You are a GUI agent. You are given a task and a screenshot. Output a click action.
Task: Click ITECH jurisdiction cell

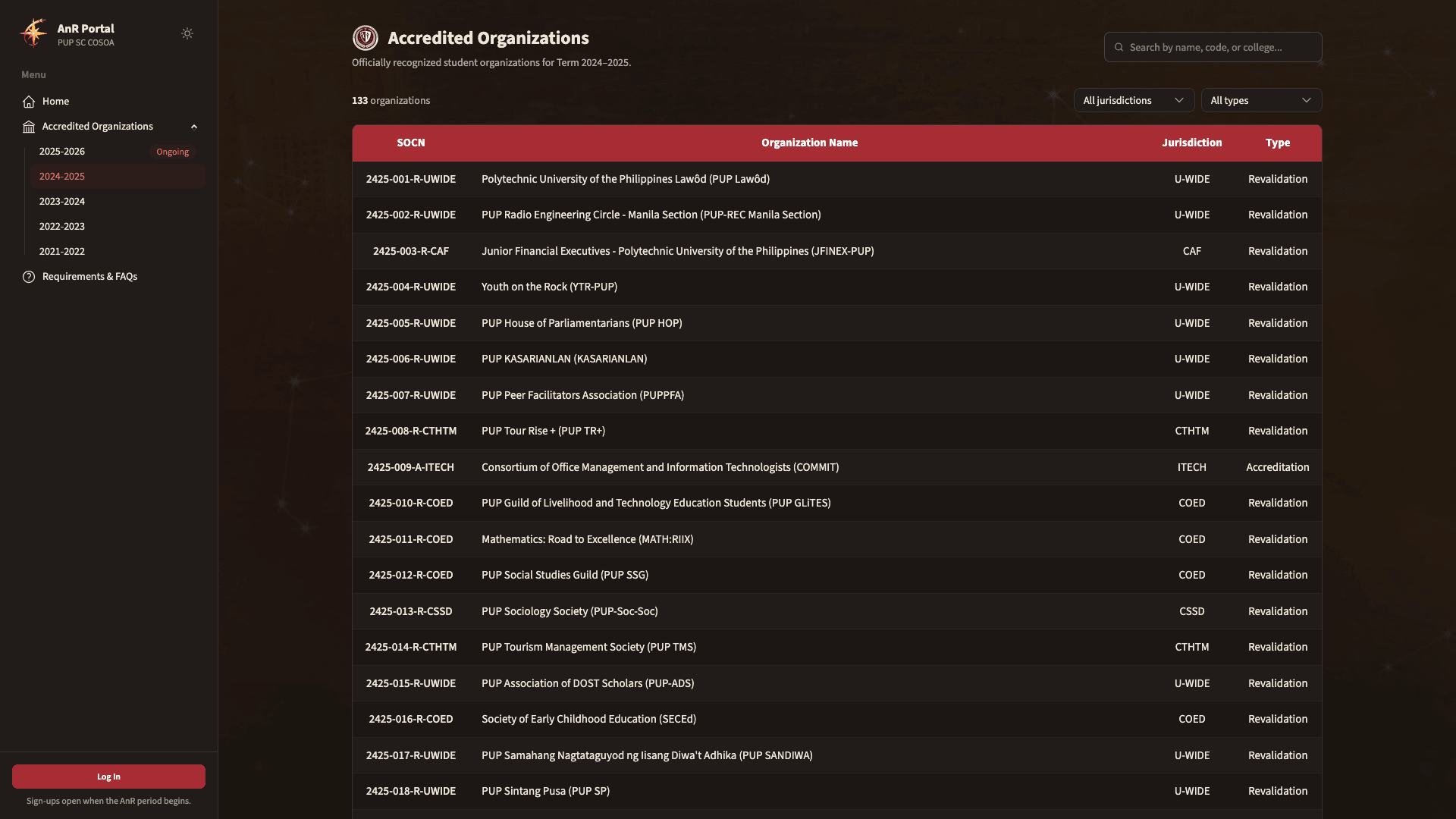click(1191, 467)
